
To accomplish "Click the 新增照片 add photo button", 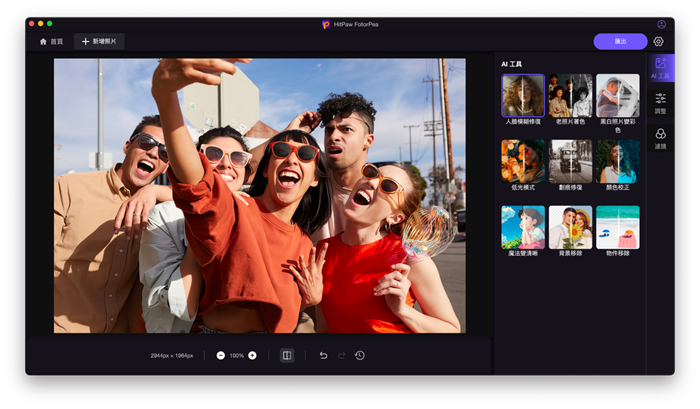I will [x=99, y=41].
